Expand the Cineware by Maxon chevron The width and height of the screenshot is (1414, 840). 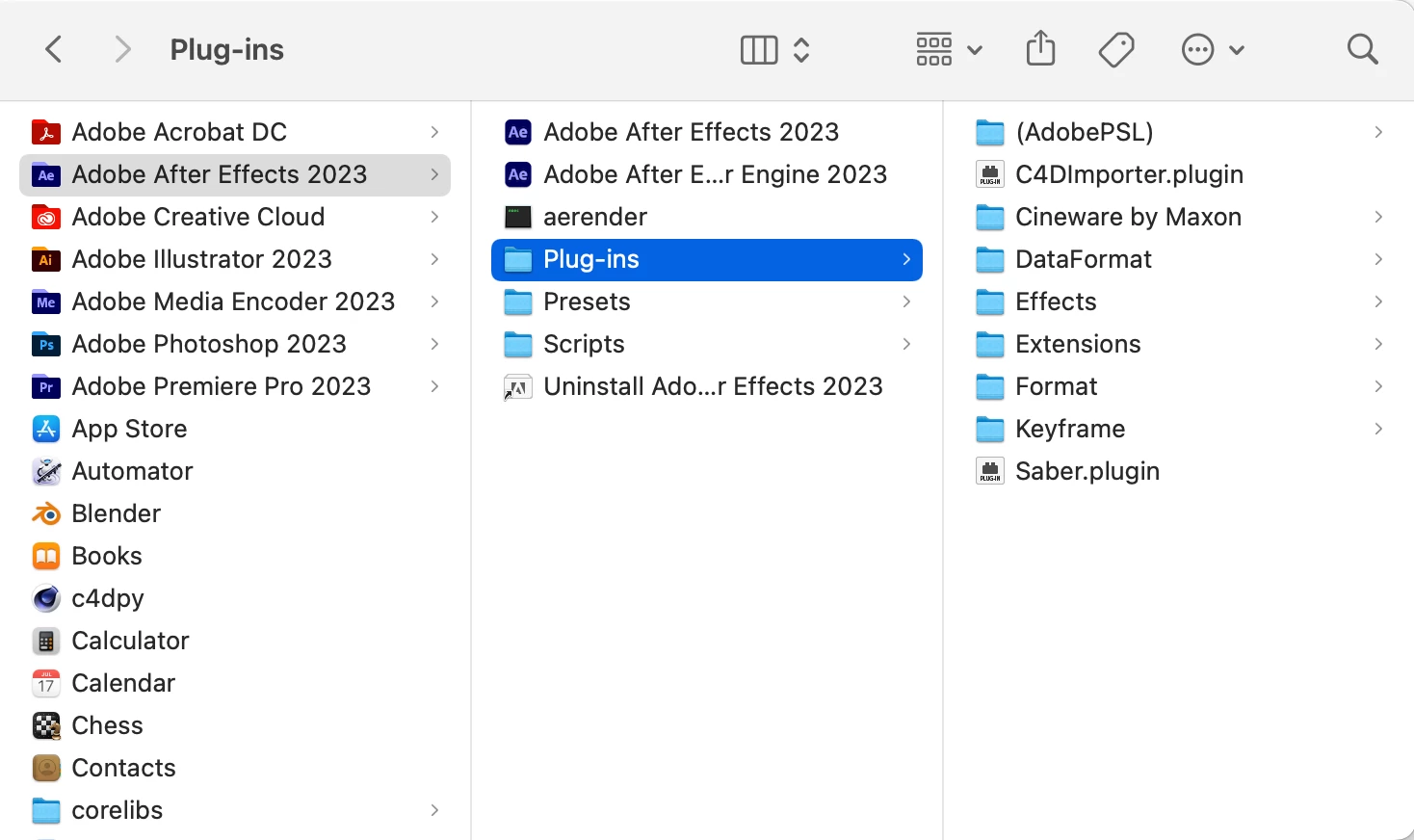pyautogui.click(x=1378, y=217)
